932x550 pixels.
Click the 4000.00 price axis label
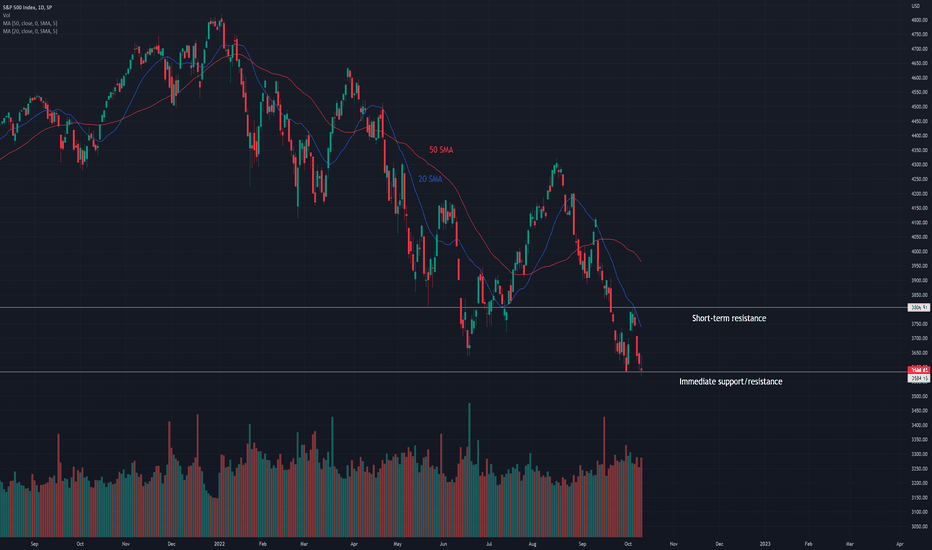(919, 252)
